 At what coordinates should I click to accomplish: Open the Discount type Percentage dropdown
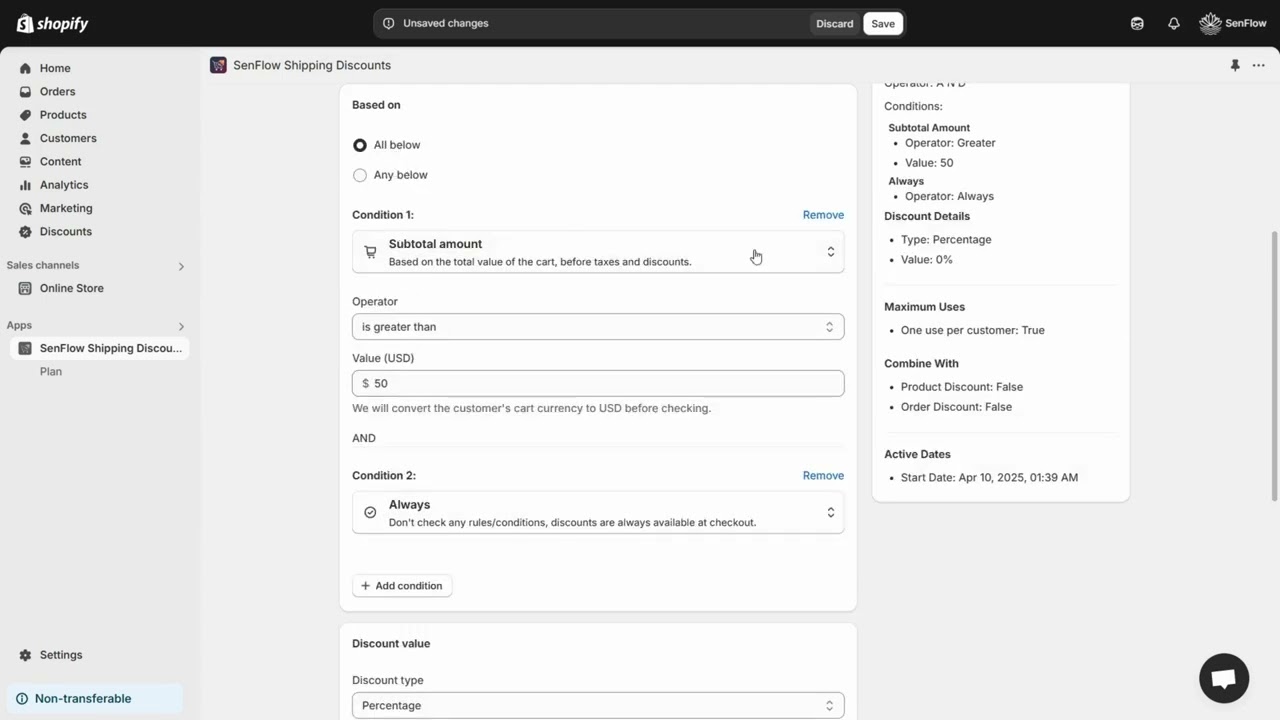[597, 705]
